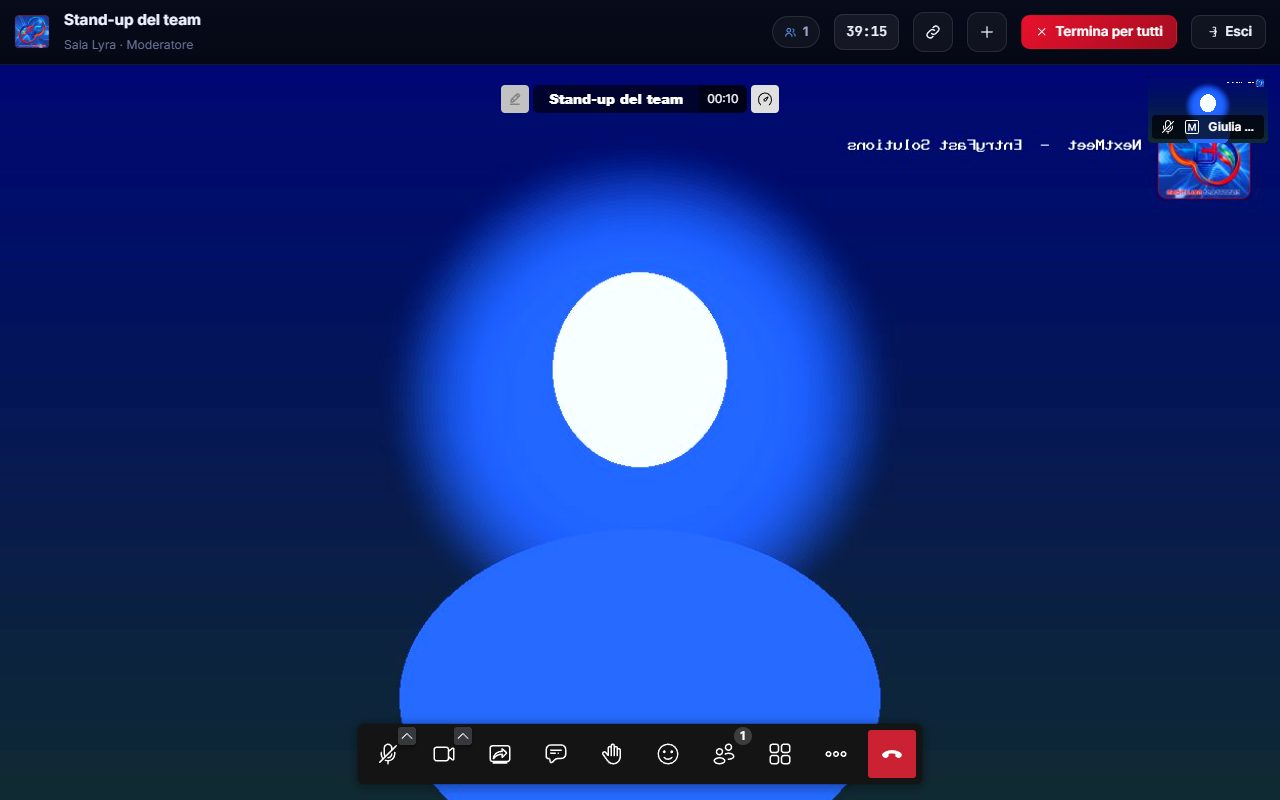Click the 39:15 timer in the header

(x=866, y=32)
